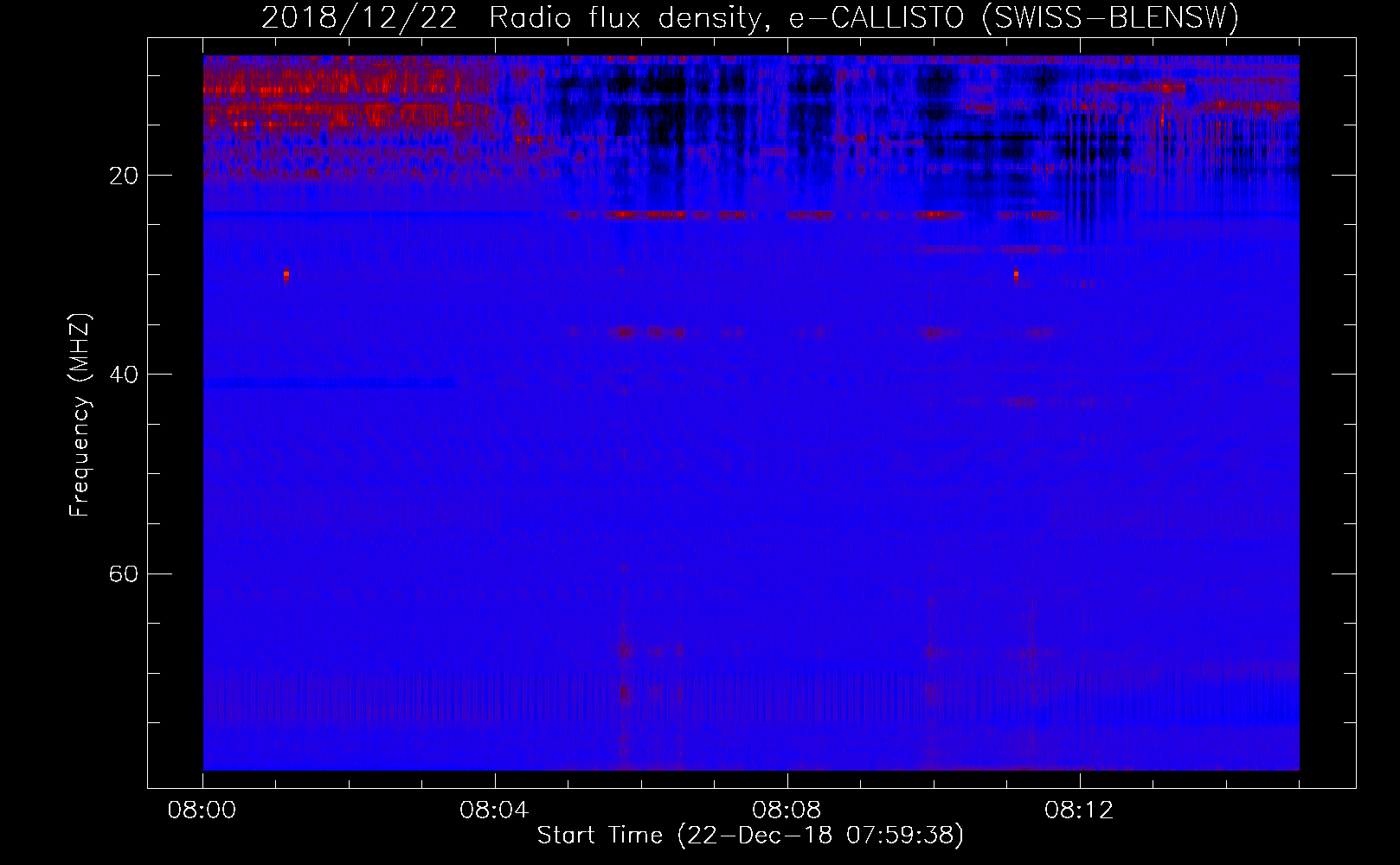Click the bright red spot near 30 MHz after 08:00
The height and width of the screenshot is (865, 1400).
(x=286, y=276)
